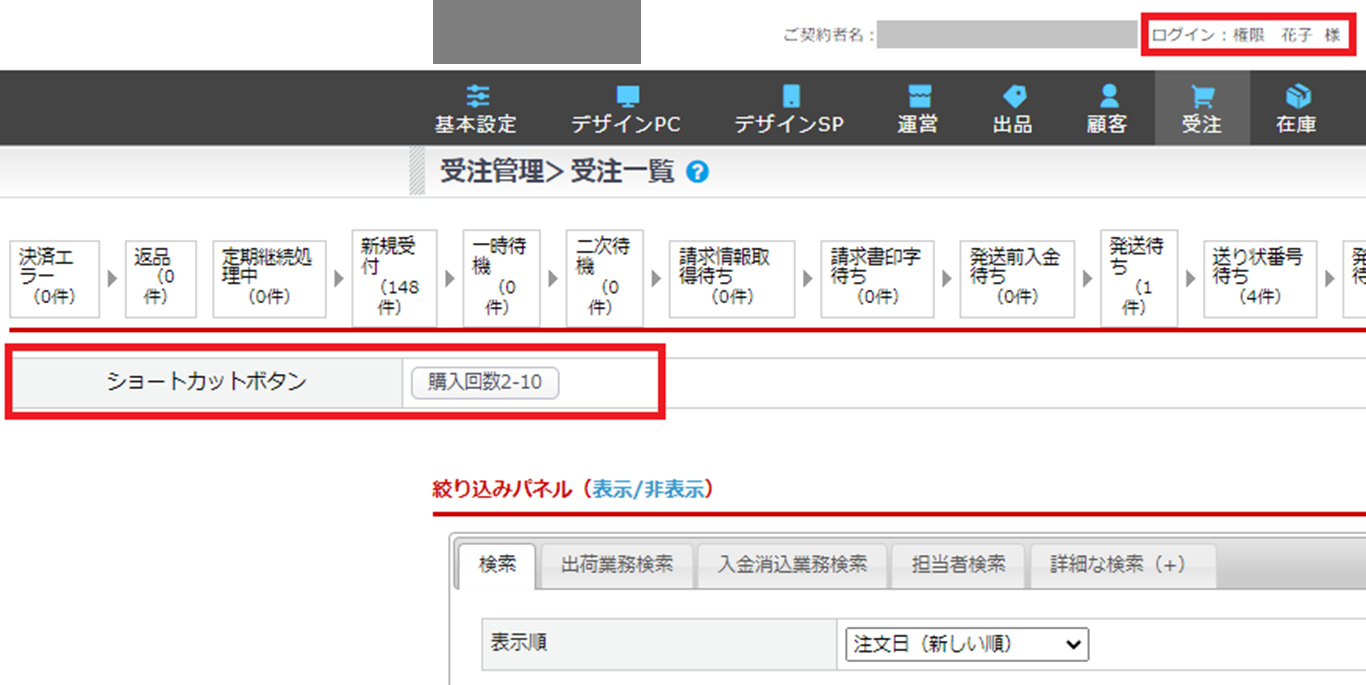The width and height of the screenshot is (1366, 685).
Task: Click the ログイン:権限 花子 様 text
Action: coord(1245,35)
